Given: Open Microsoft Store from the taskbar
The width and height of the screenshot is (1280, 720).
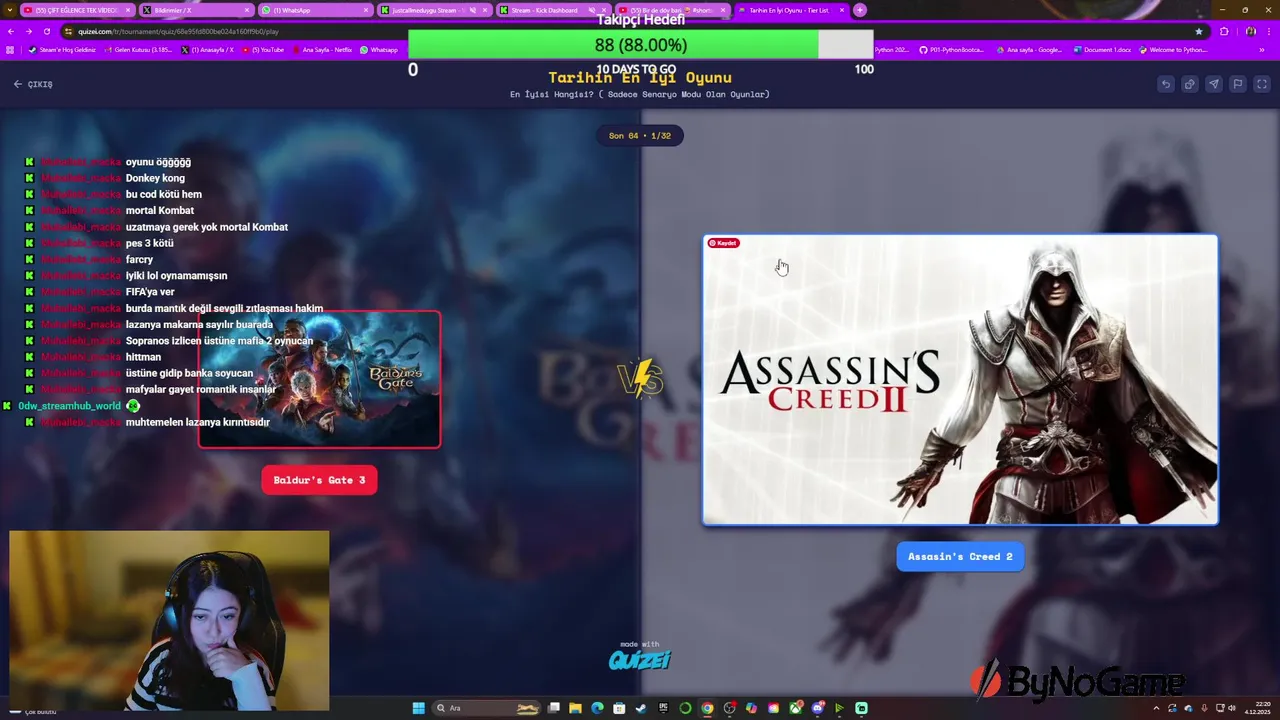Looking at the screenshot, I should click(619, 708).
